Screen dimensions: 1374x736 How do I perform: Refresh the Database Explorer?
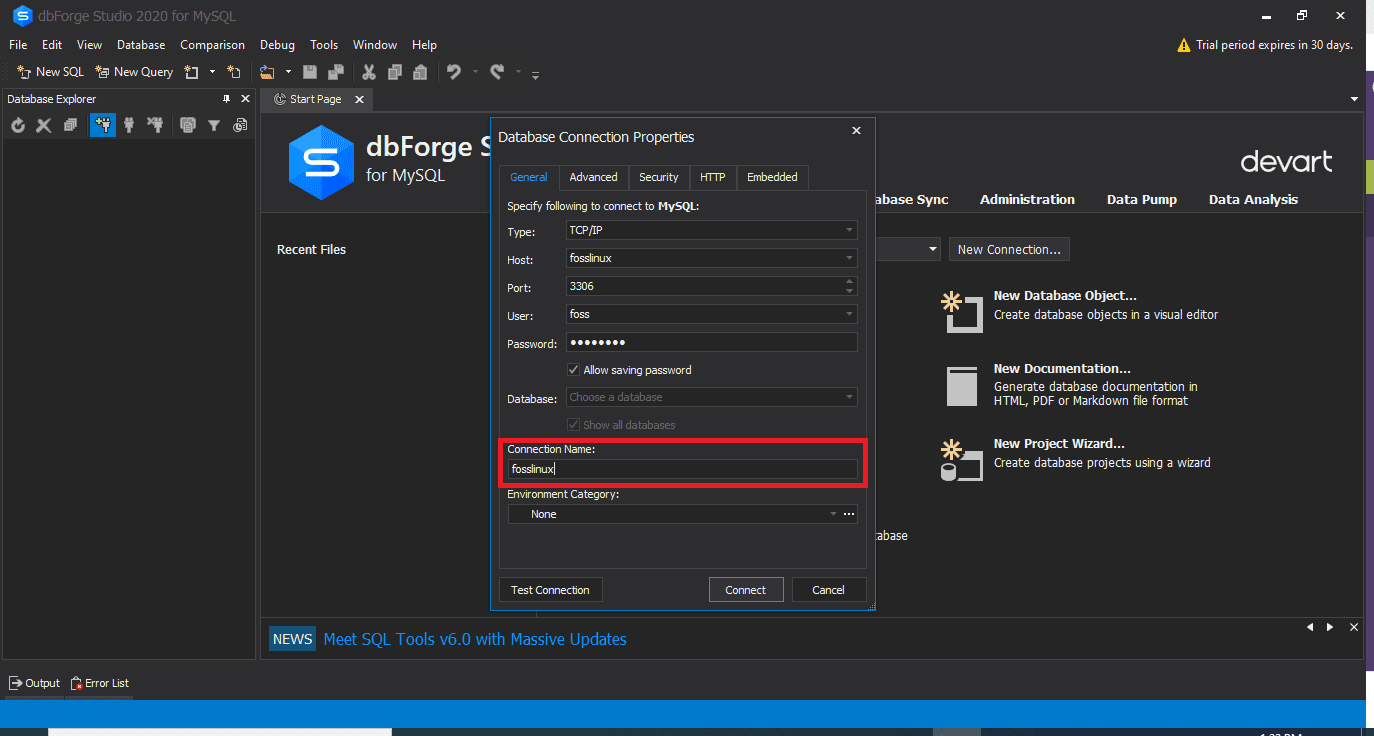pyautogui.click(x=17, y=125)
